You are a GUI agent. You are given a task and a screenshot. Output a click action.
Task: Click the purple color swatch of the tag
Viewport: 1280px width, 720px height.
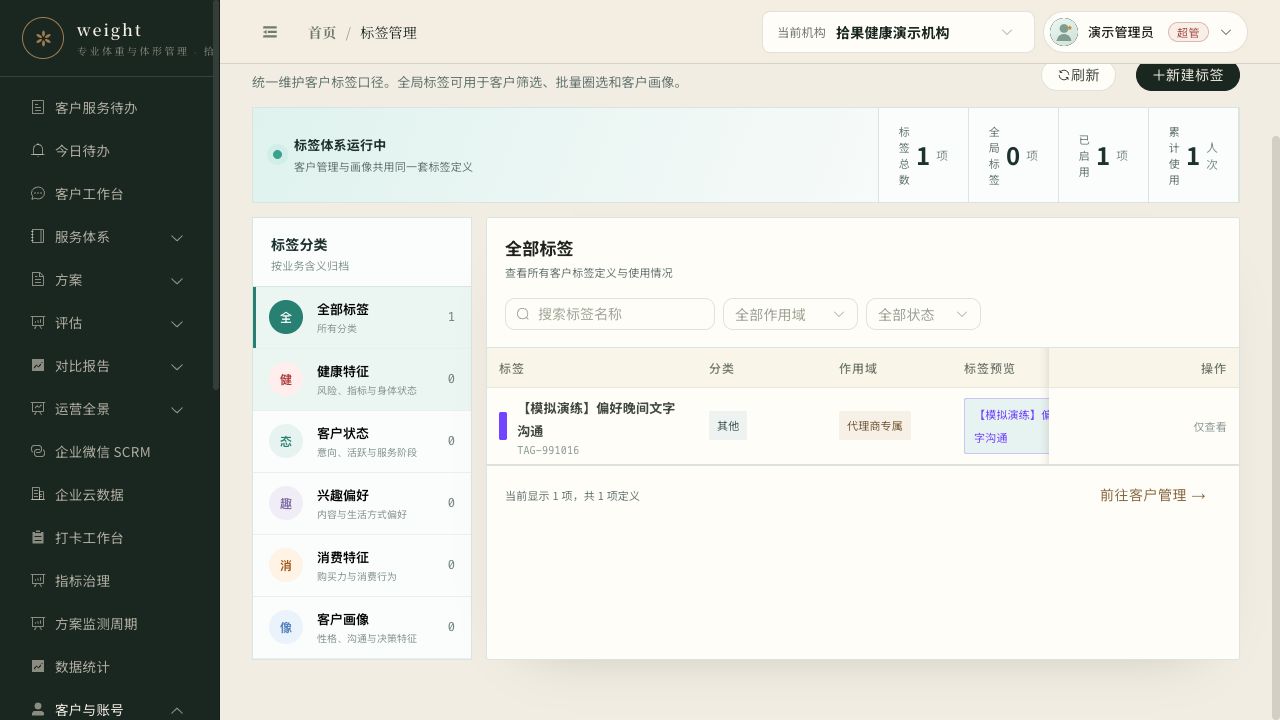click(503, 426)
